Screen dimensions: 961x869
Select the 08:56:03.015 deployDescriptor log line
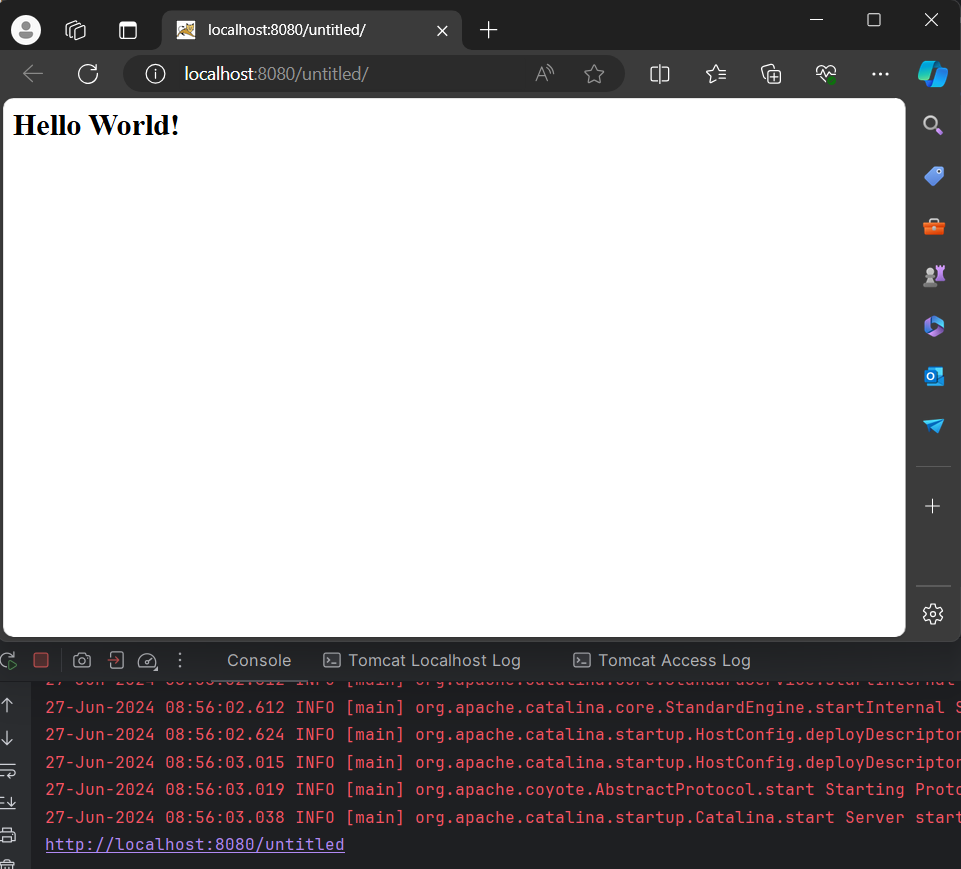(503, 762)
